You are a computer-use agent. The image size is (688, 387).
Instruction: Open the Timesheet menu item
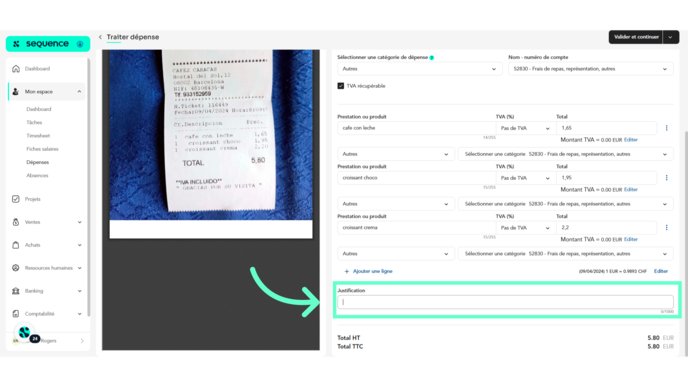pos(38,136)
